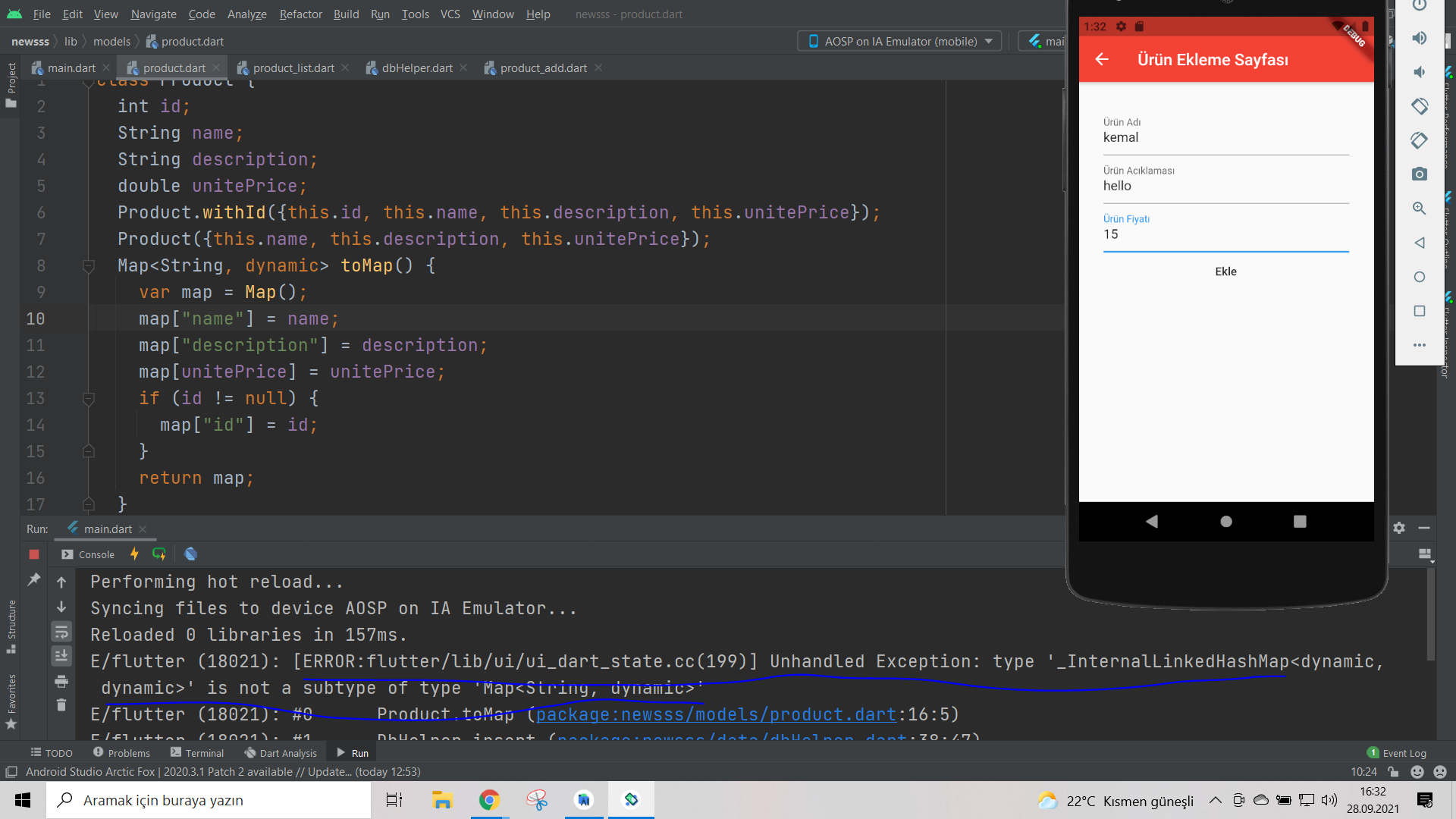Click emulator toolbar Back triangle
1456x819 pixels.
(1420, 243)
